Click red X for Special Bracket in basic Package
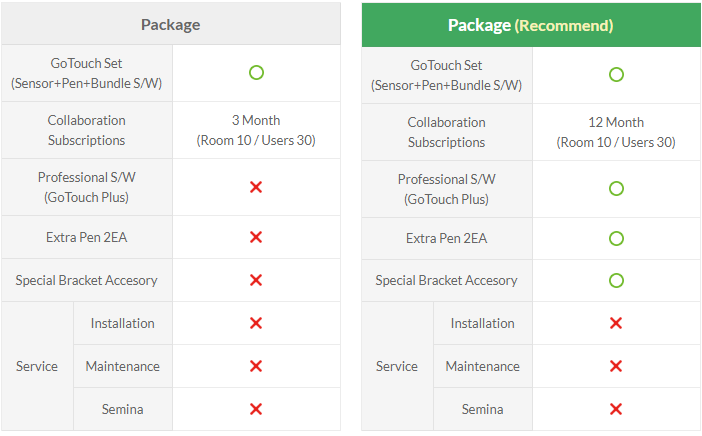 256,280
